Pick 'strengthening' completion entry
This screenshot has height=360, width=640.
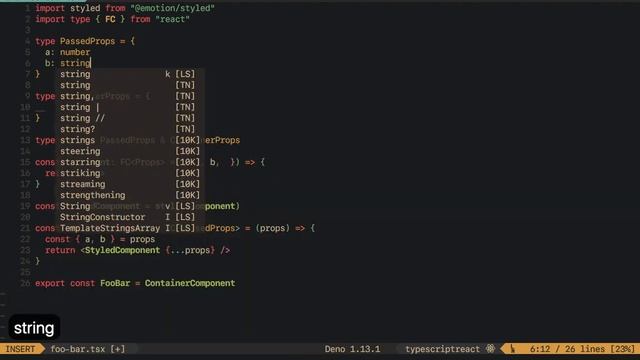tap(130, 196)
